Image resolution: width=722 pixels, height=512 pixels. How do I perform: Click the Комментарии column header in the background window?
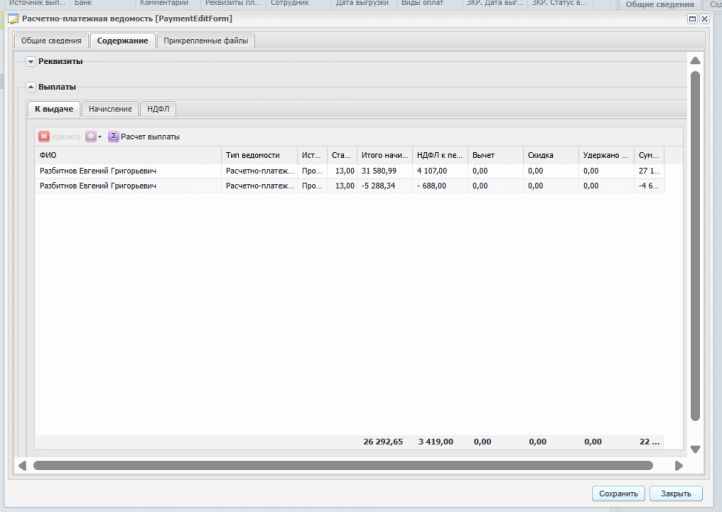169,4
